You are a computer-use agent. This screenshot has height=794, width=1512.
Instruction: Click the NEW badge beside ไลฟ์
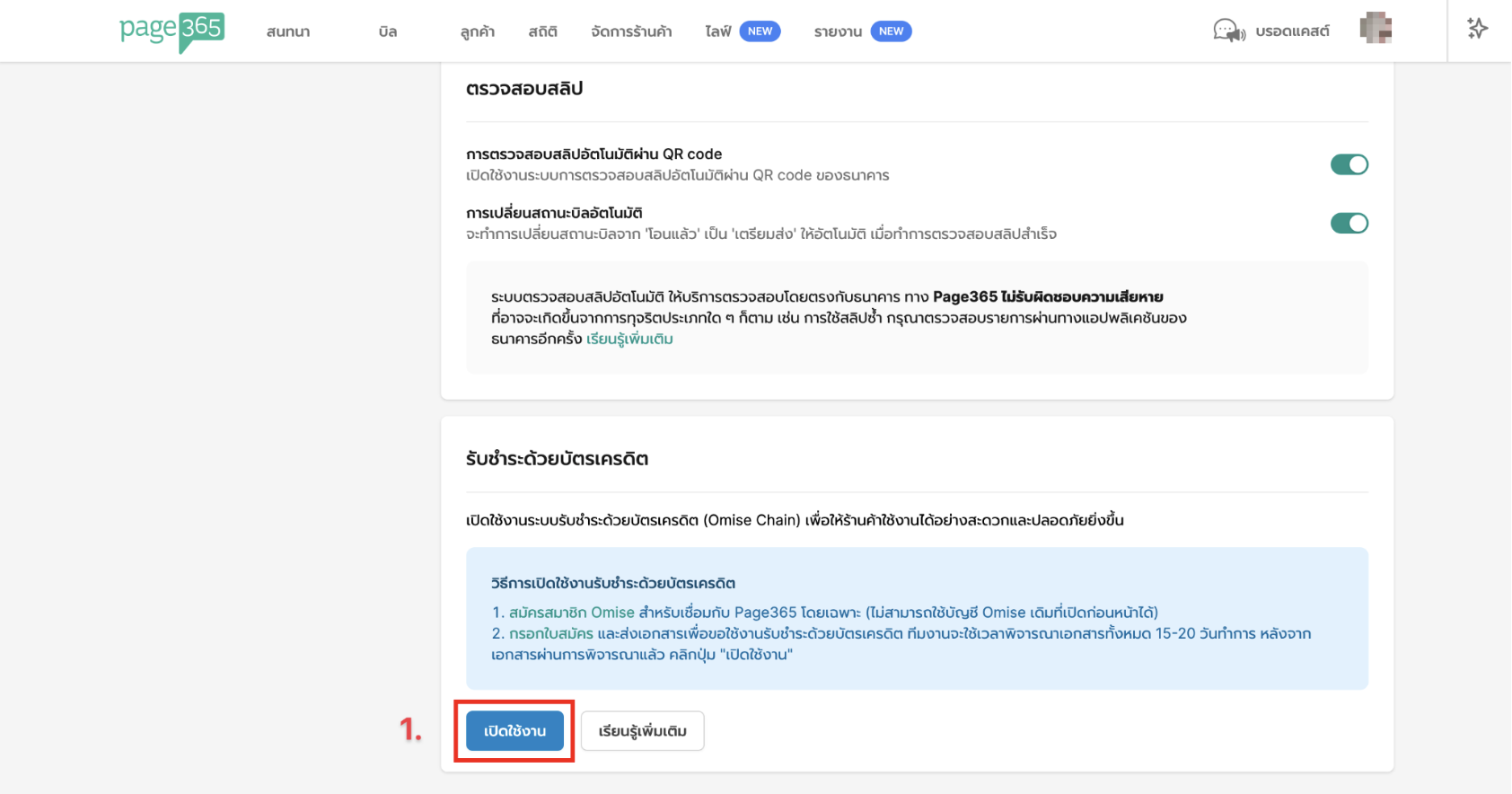tap(760, 31)
